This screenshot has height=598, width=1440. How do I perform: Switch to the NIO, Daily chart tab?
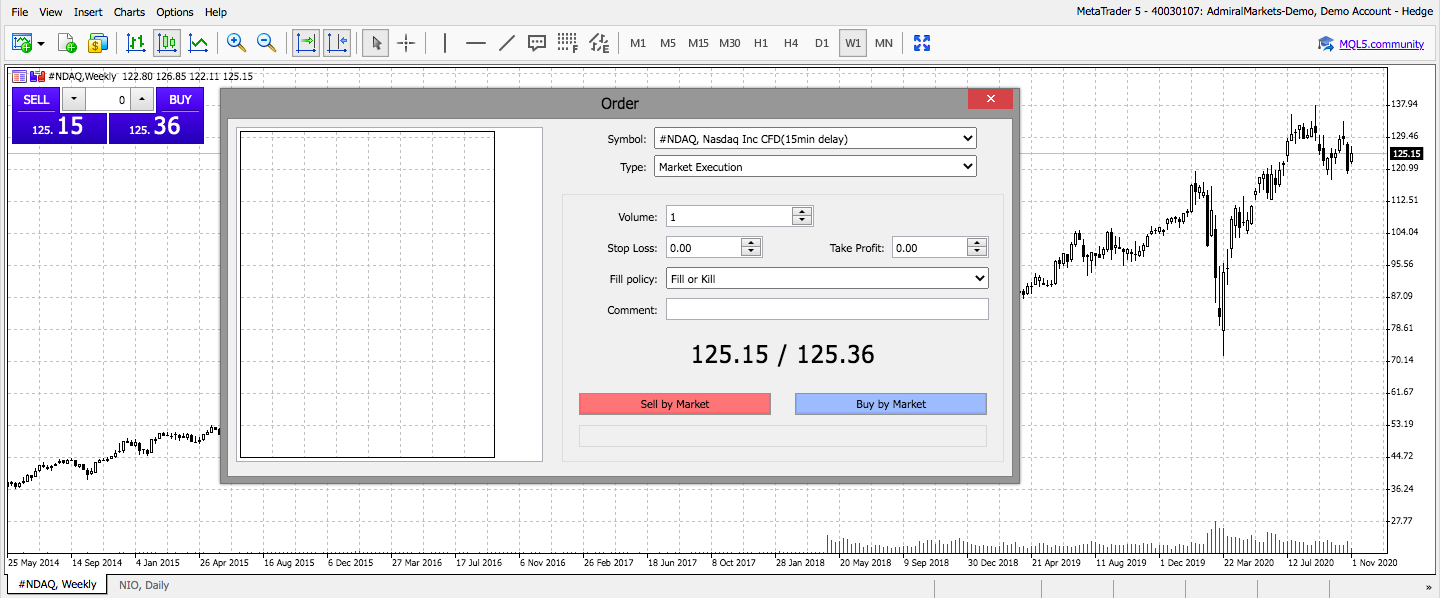(144, 584)
